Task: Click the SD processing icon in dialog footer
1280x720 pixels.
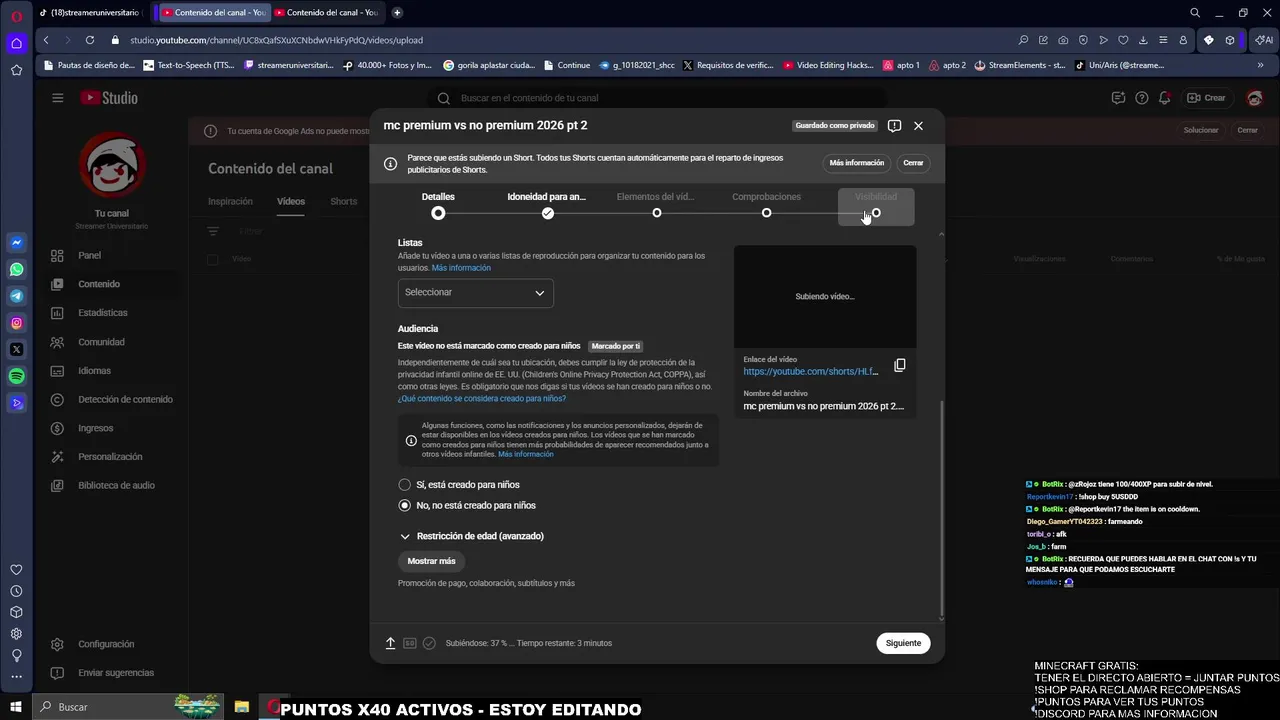Action: click(410, 643)
